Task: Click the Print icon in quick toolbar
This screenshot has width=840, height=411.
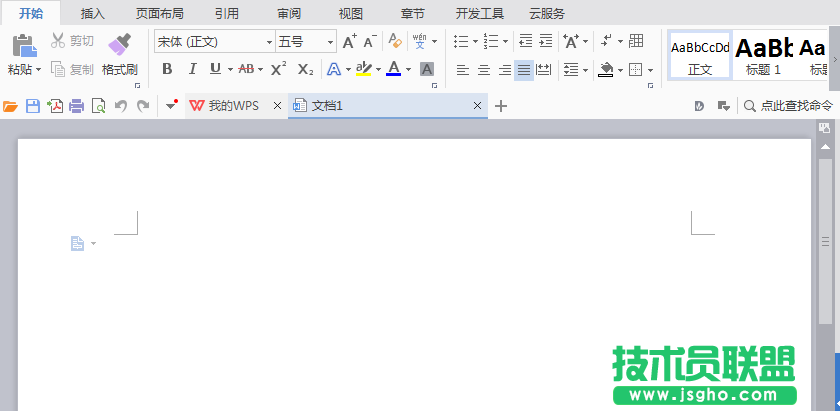Action: pos(76,106)
